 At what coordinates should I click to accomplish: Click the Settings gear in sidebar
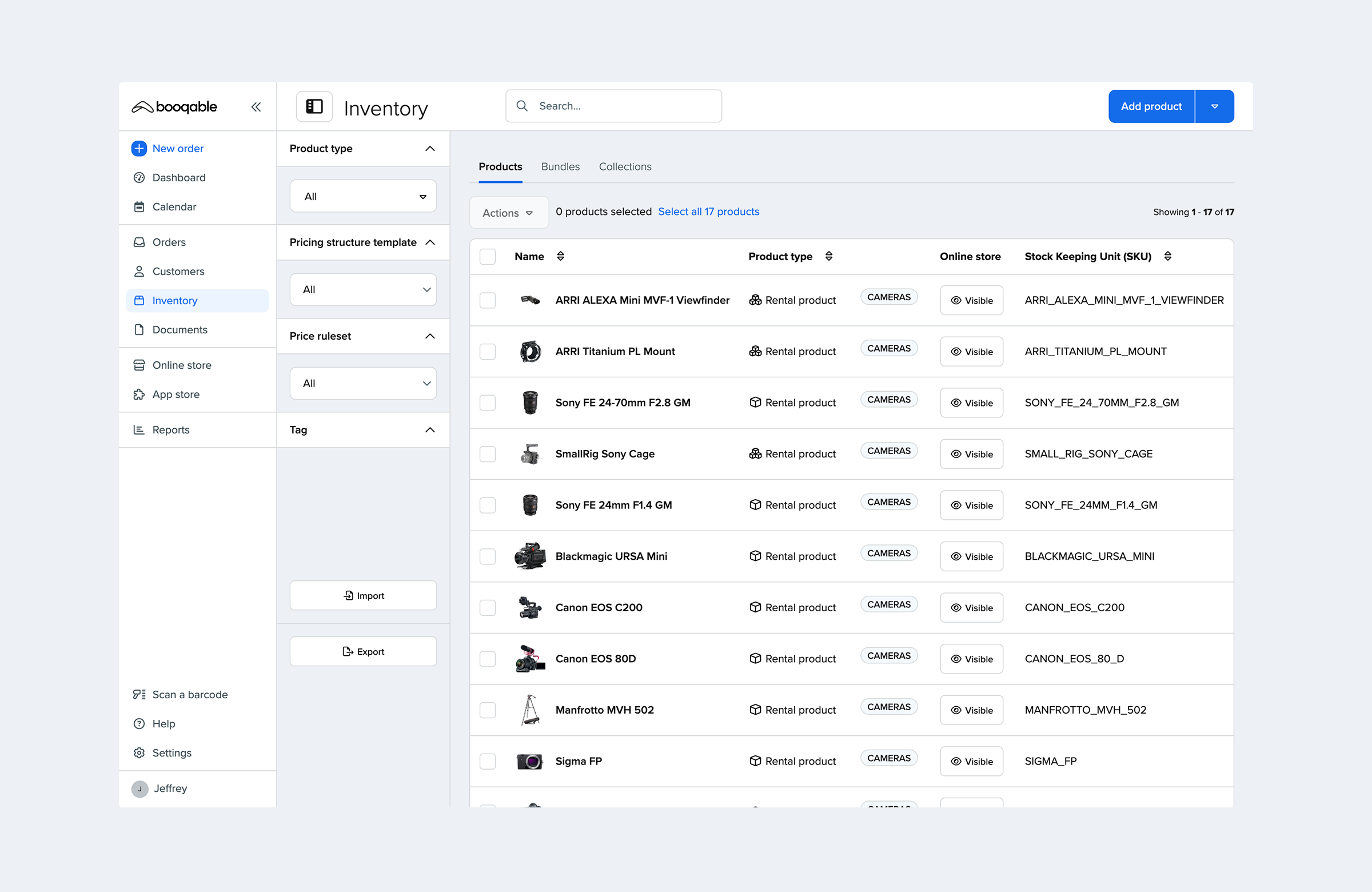tap(139, 752)
